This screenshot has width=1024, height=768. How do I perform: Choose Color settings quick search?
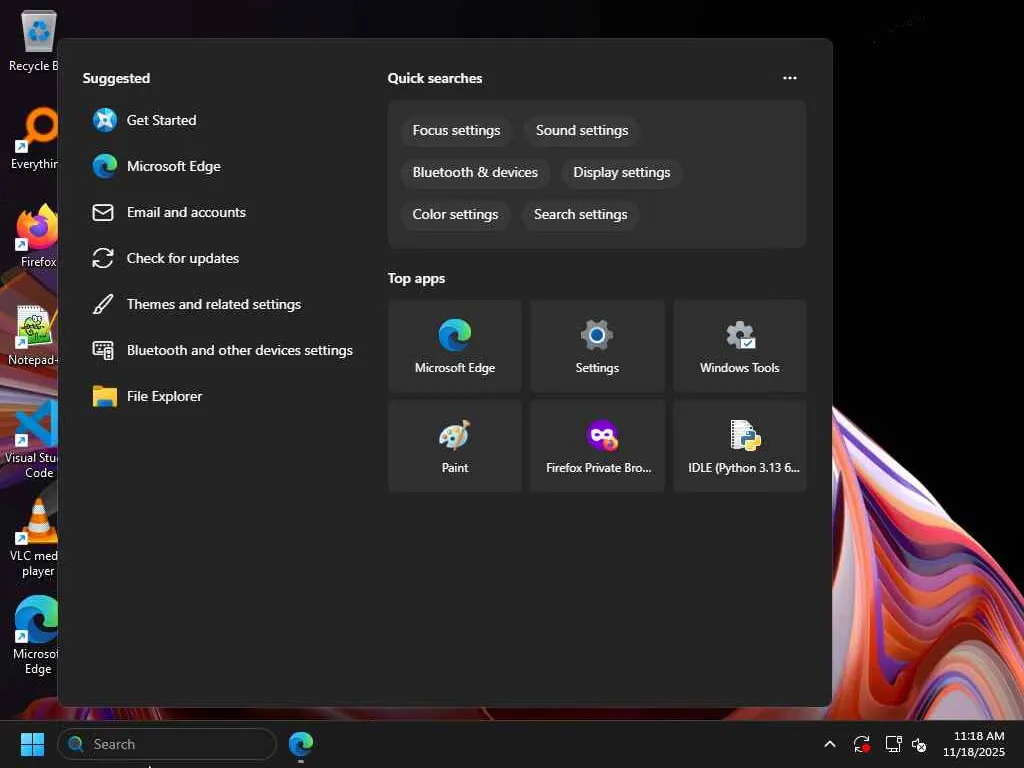click(x=455, y=214)
